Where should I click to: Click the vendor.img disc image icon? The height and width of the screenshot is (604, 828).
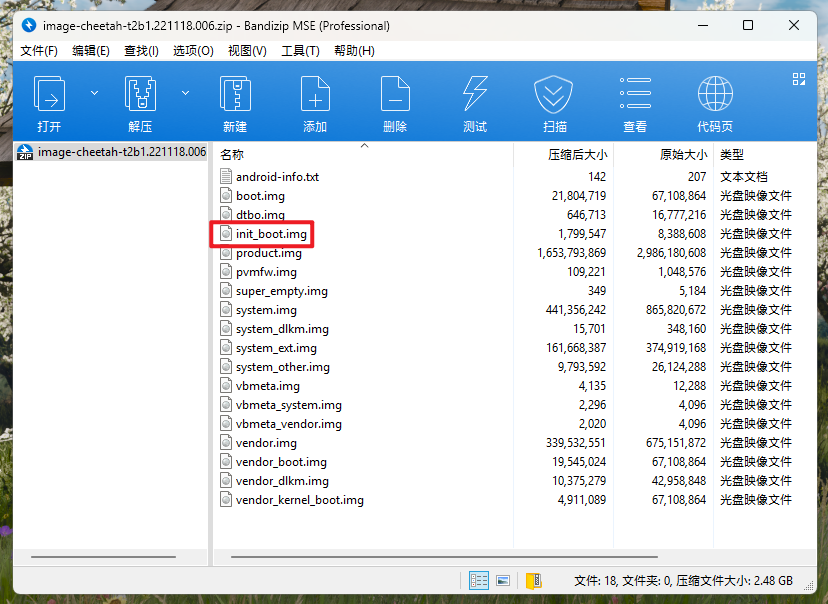point(226,442)
